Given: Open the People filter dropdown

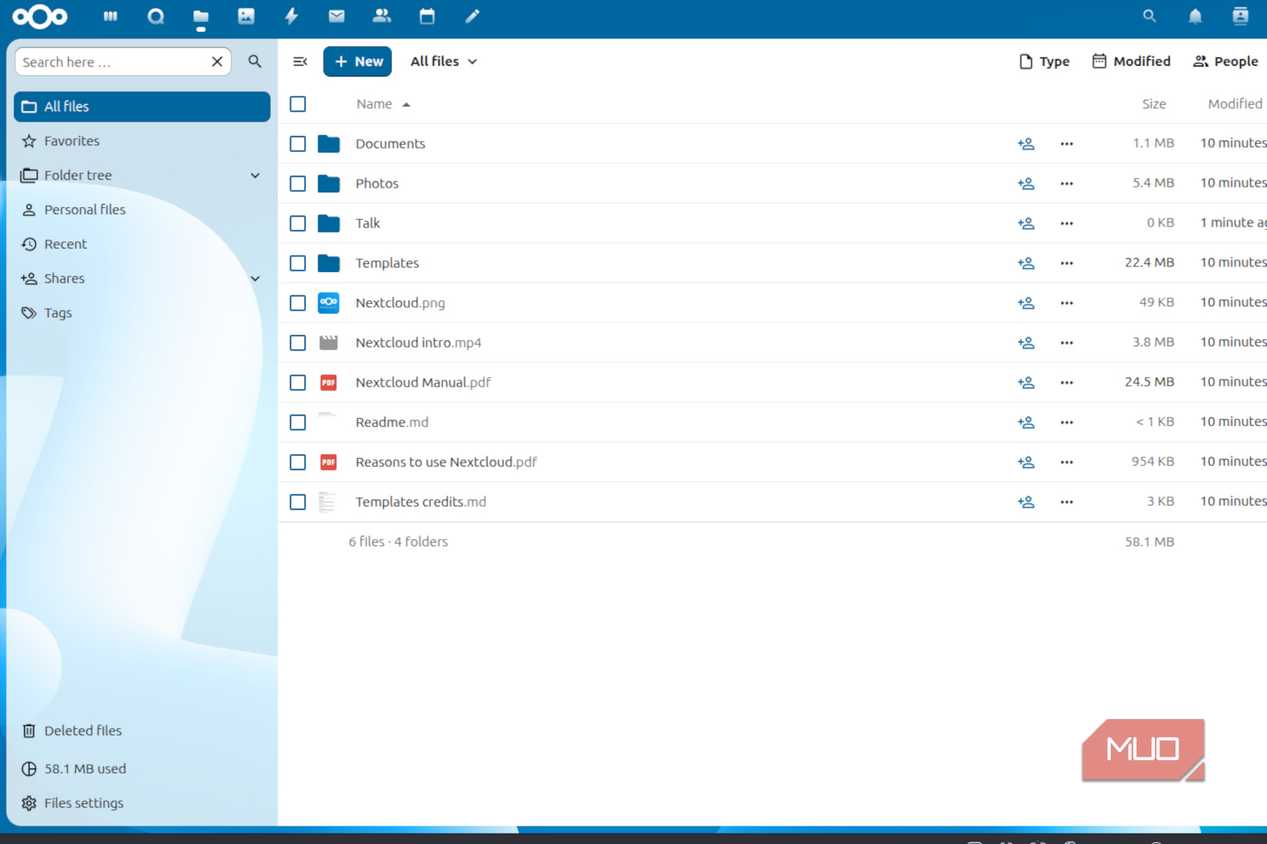Looking at the screenshot, I should [1226, 62].
